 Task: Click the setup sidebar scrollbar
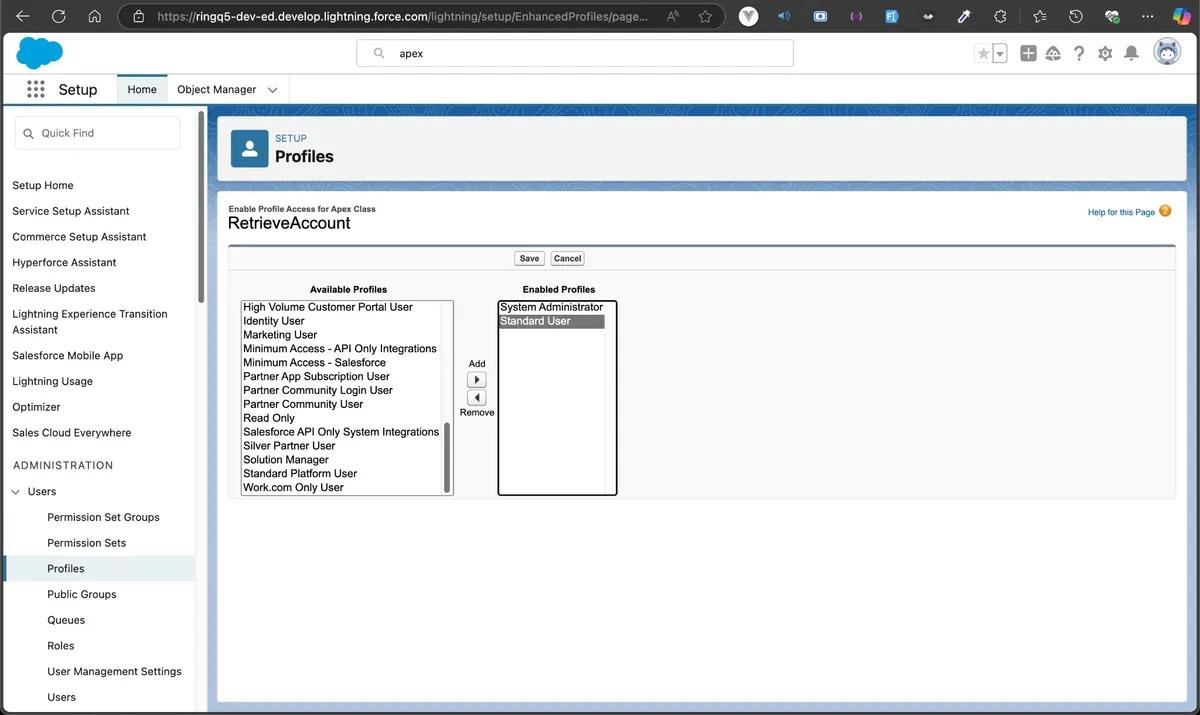[x=201, y=207]
